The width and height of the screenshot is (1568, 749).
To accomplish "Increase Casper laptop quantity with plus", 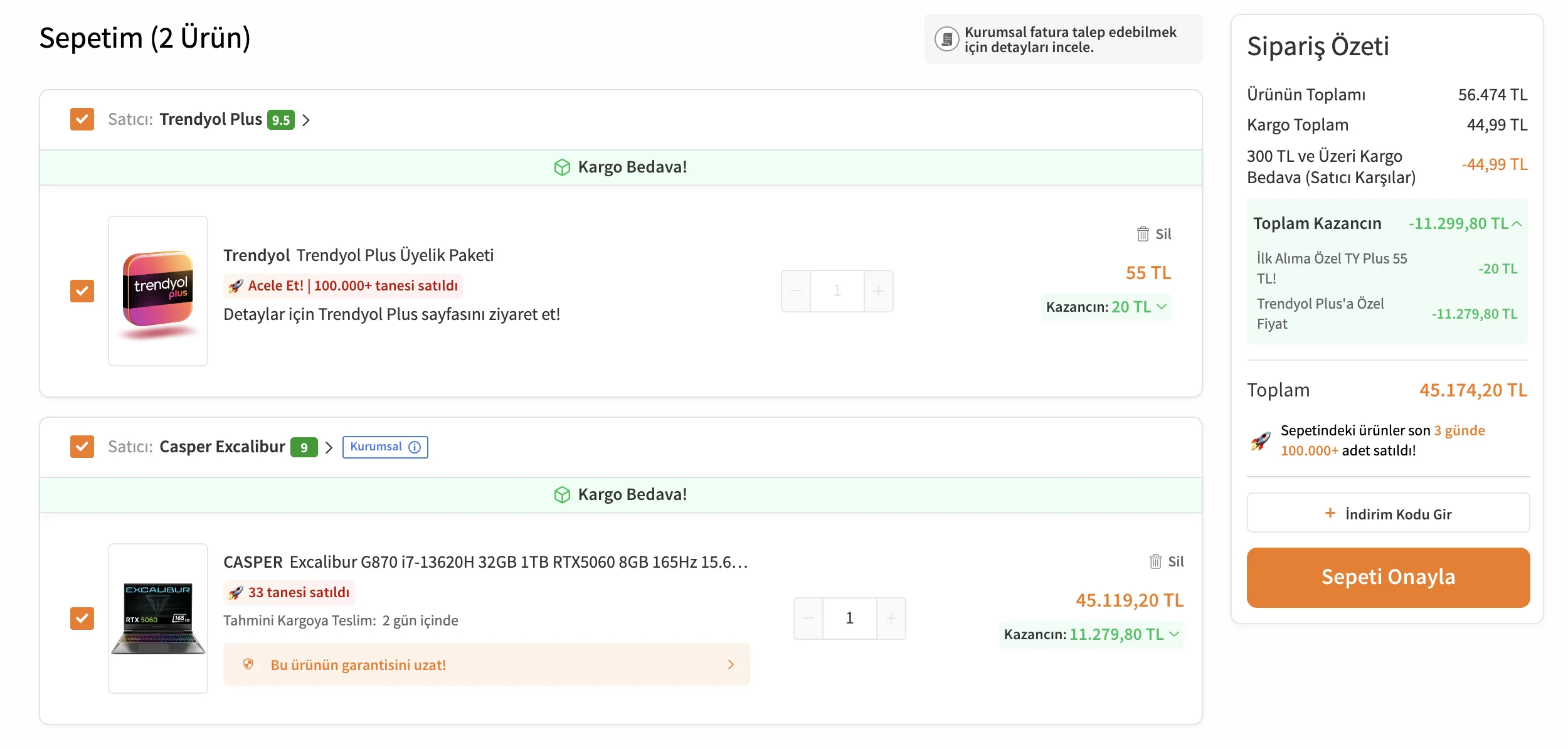I will coord(891,619).
